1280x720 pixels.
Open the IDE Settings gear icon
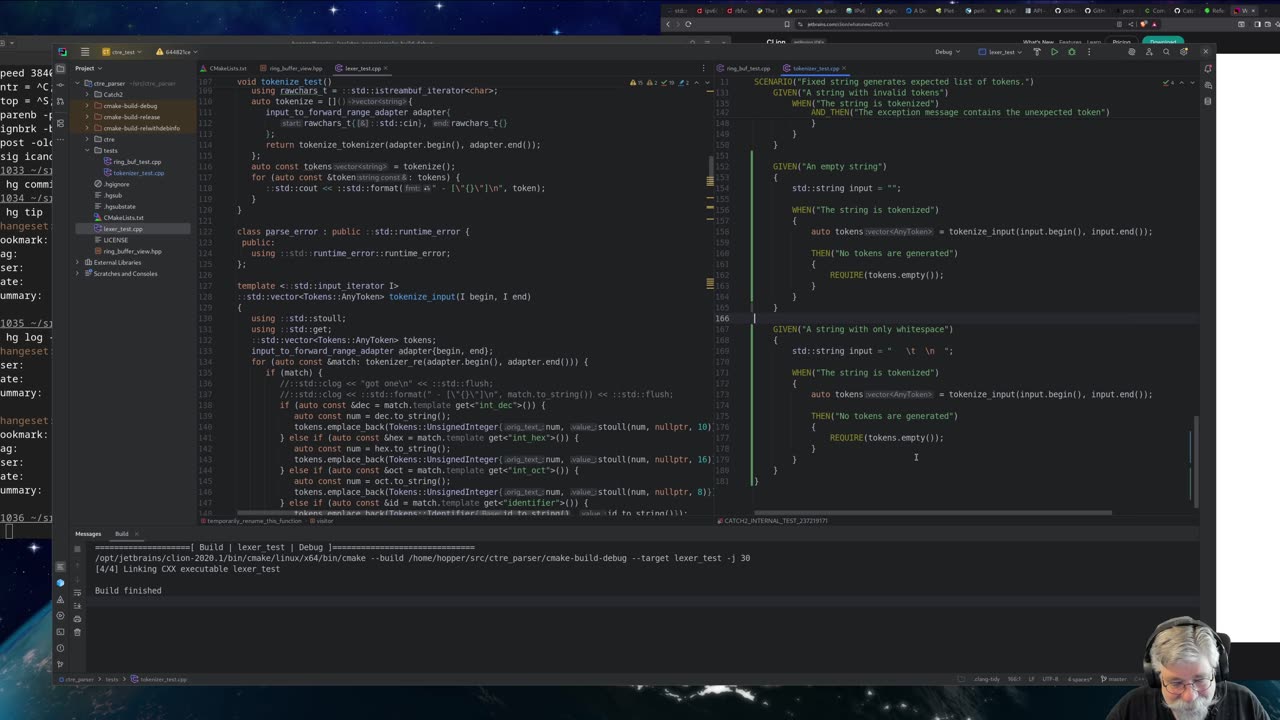[x=1183, y=52]
